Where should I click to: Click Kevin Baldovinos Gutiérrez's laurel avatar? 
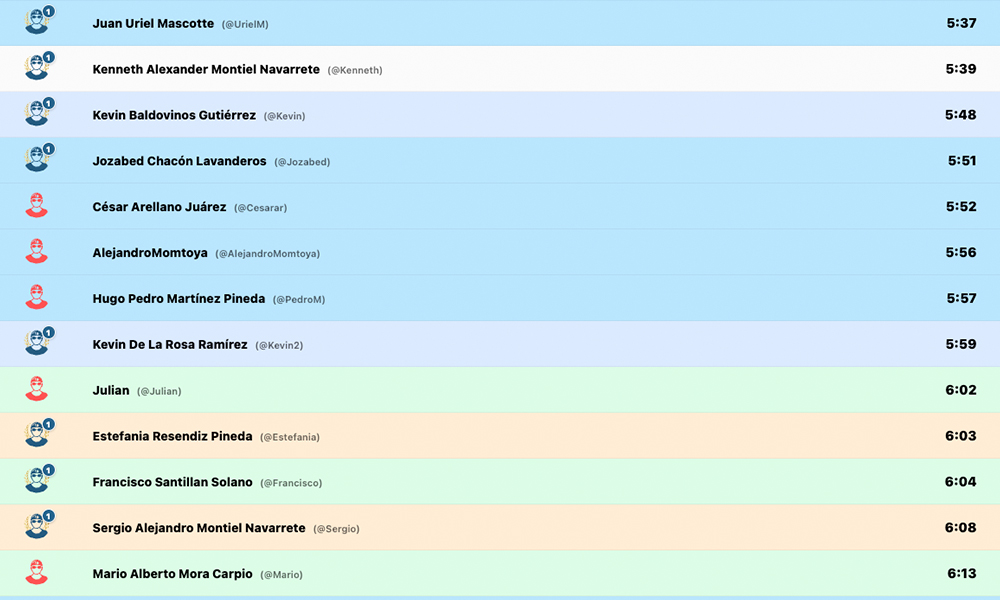tap(37, 114)
